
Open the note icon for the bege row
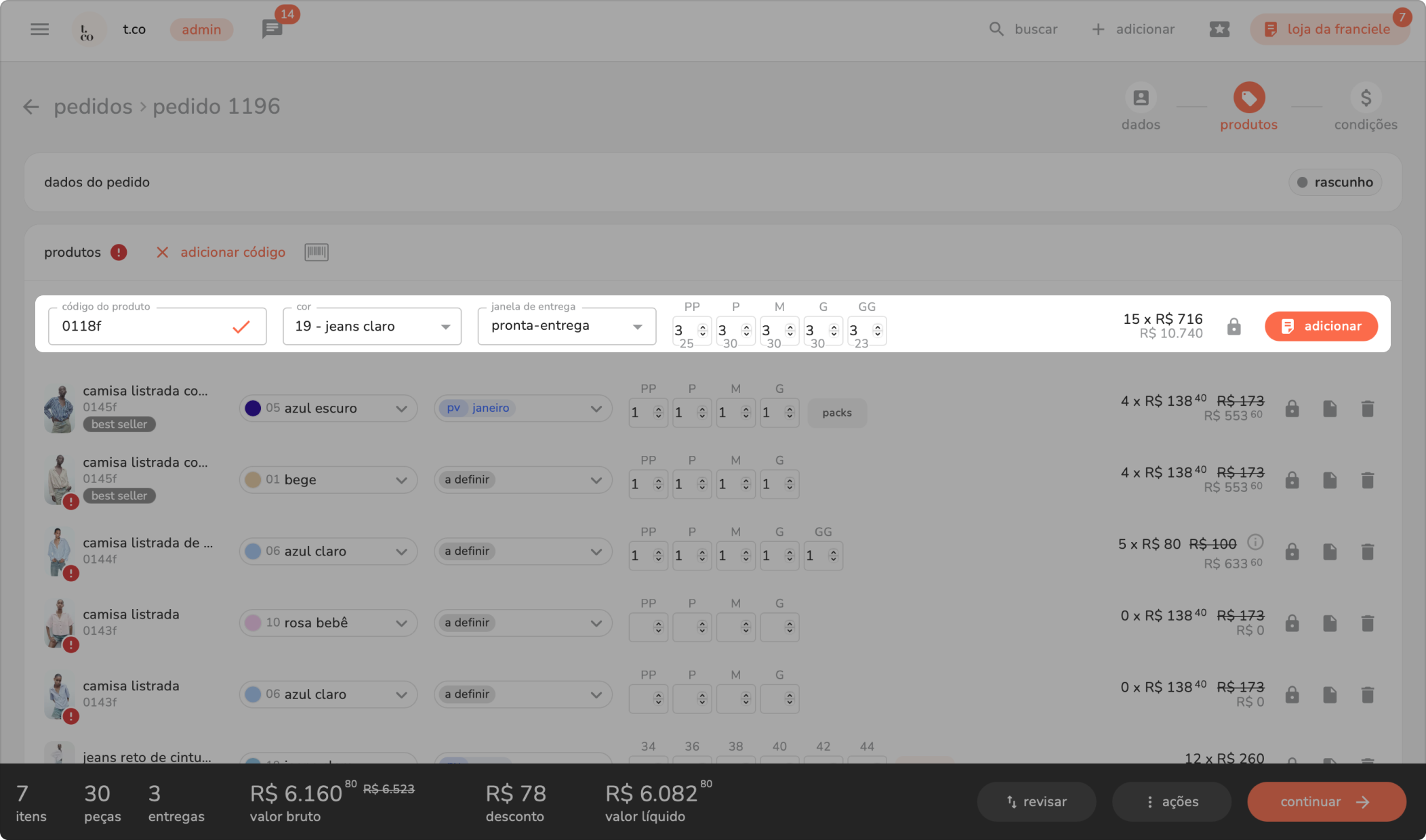pos(1329,480)
